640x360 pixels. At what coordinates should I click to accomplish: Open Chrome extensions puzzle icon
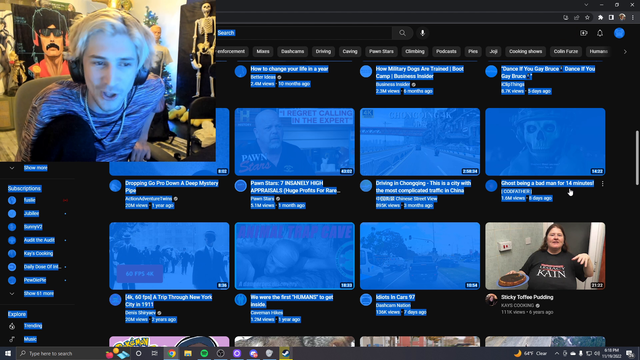click(600, 18)
